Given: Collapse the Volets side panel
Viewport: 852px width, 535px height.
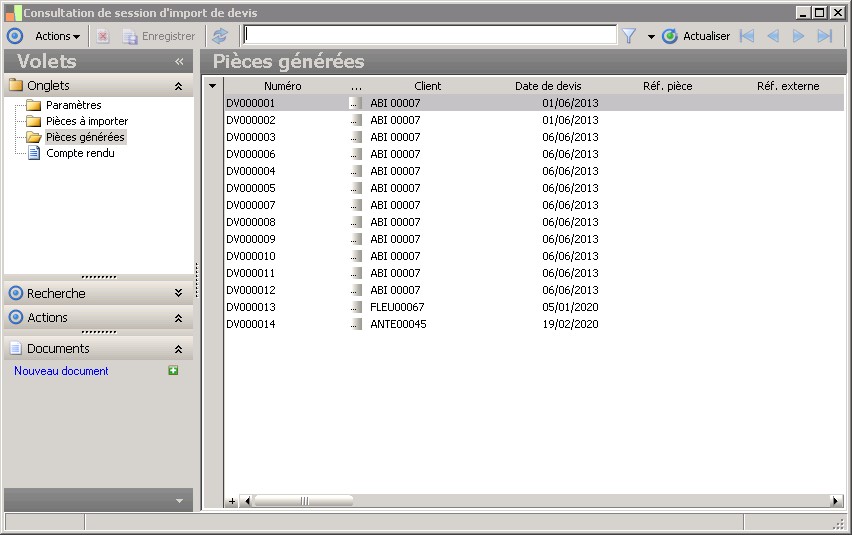Looking at the screenshot, I should pos(179,62).
